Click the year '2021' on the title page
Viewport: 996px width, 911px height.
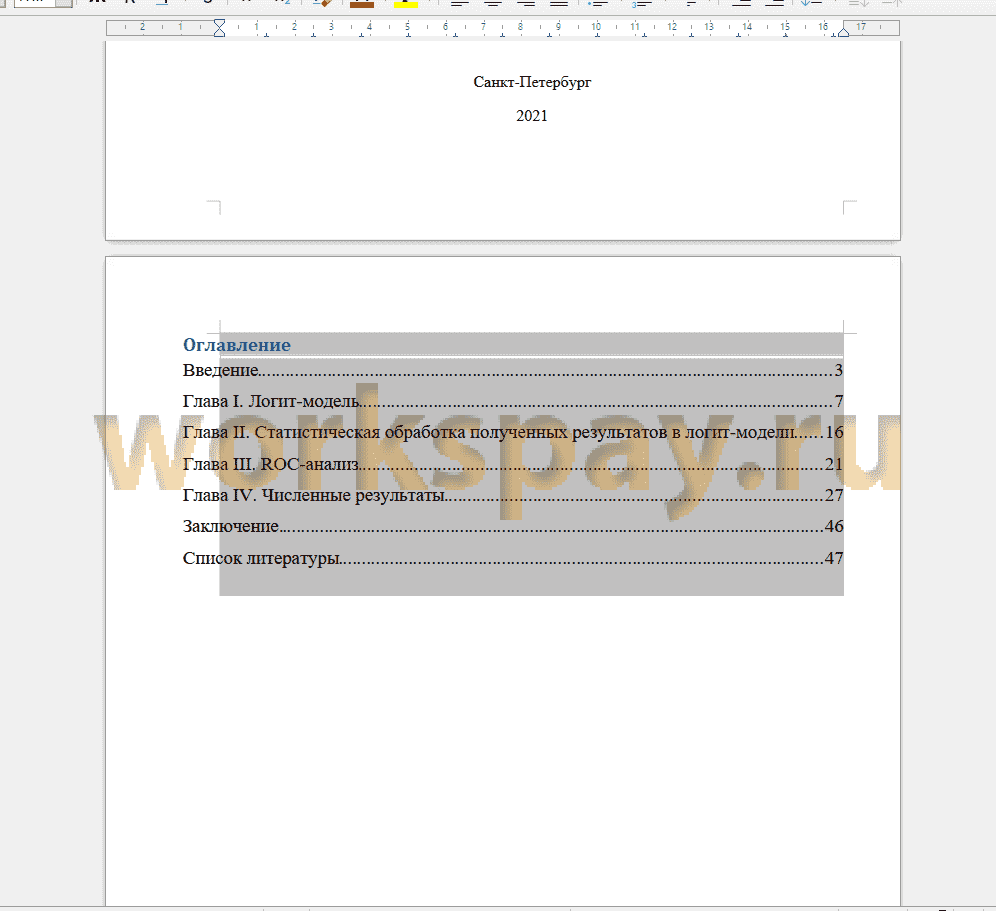532,116
